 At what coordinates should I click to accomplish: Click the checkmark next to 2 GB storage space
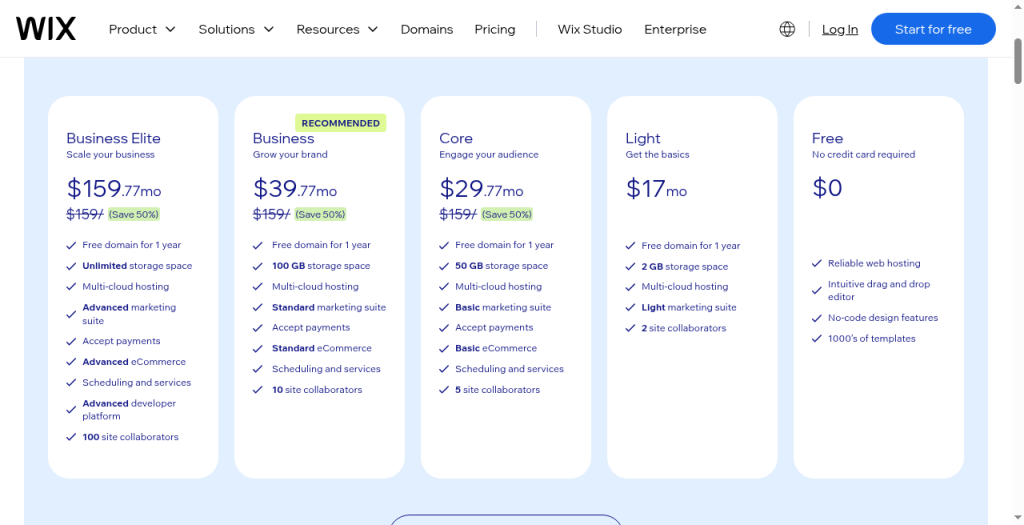pos(630,266)
